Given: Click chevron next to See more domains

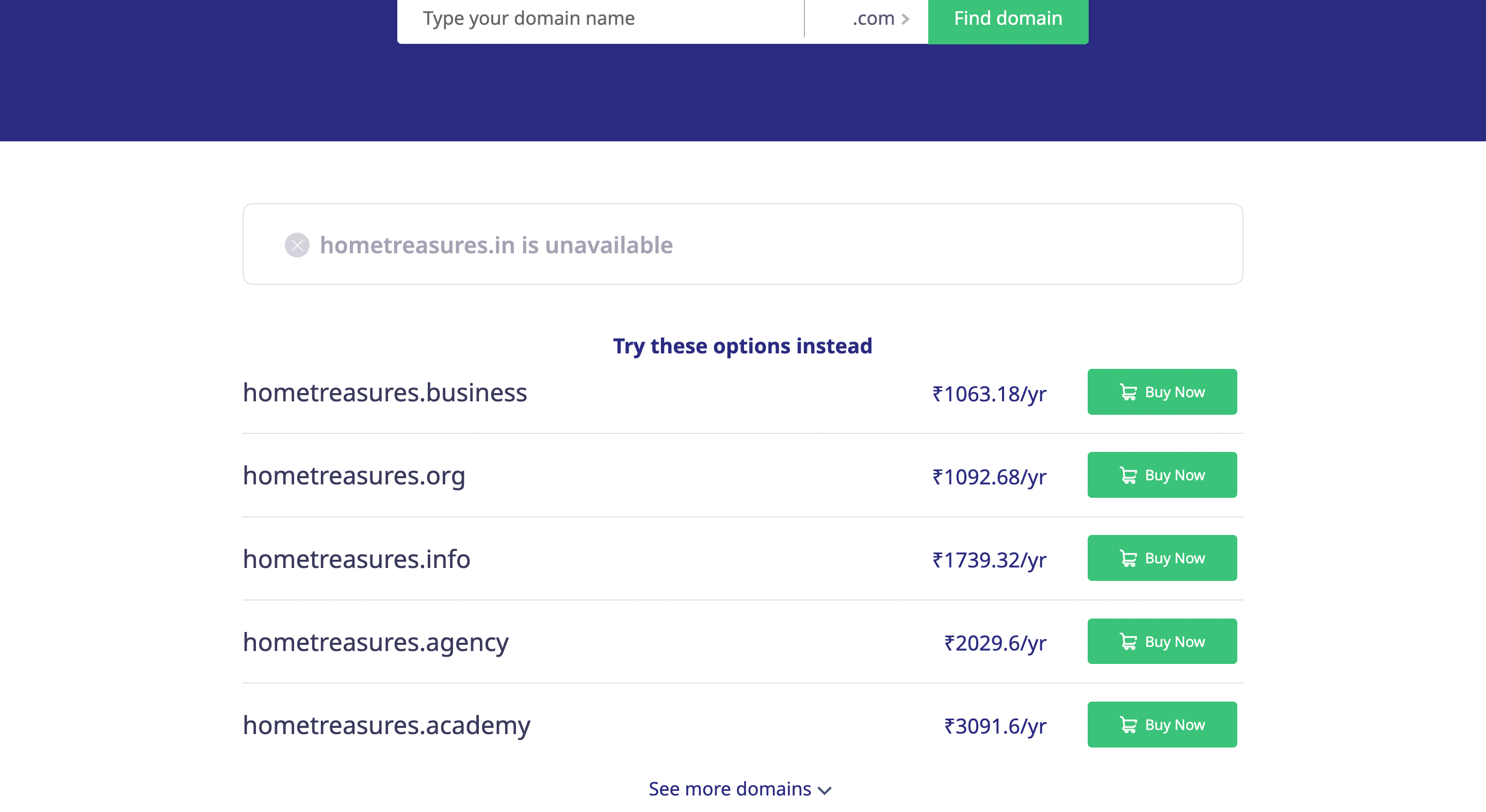Looking at the screenshot, I should 825,790.
